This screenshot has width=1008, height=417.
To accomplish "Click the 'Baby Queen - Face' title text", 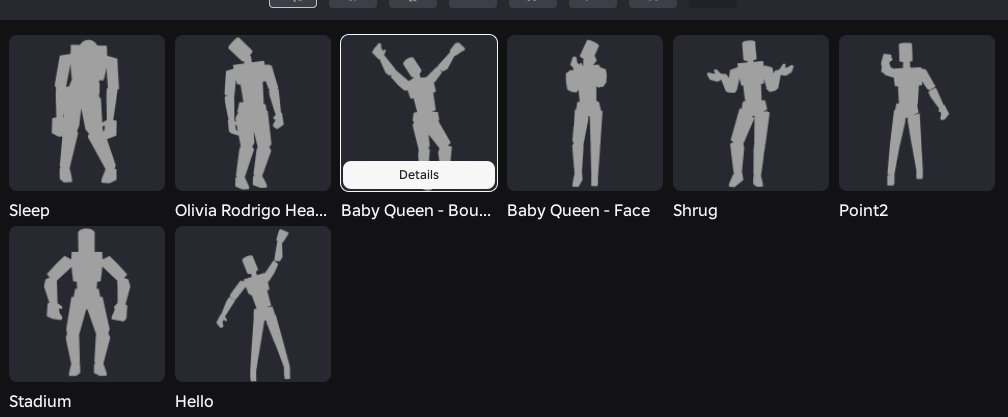I will pos(579,211).
